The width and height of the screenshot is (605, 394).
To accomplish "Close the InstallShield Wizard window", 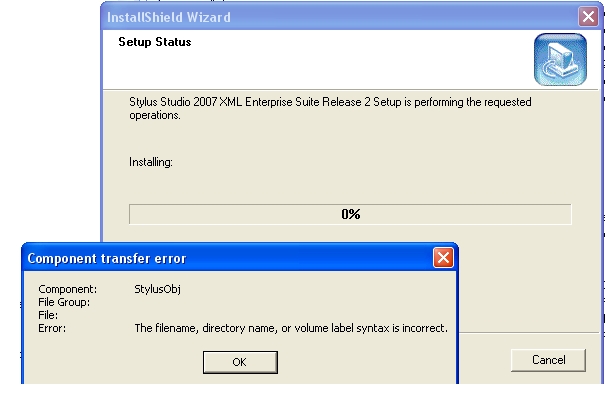I will click(x=588, y=17).
